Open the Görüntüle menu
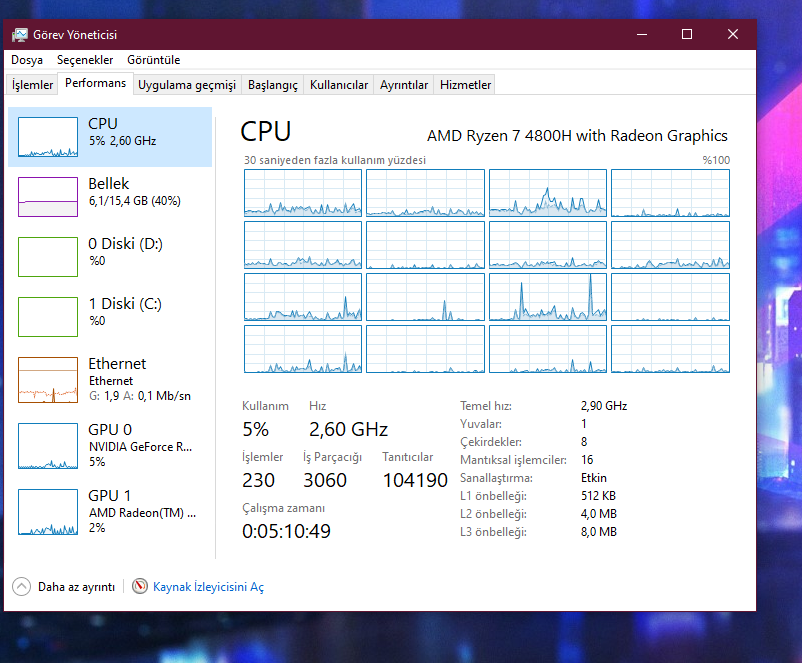Viewport: 802px width, 663px height. click(153, 60)
